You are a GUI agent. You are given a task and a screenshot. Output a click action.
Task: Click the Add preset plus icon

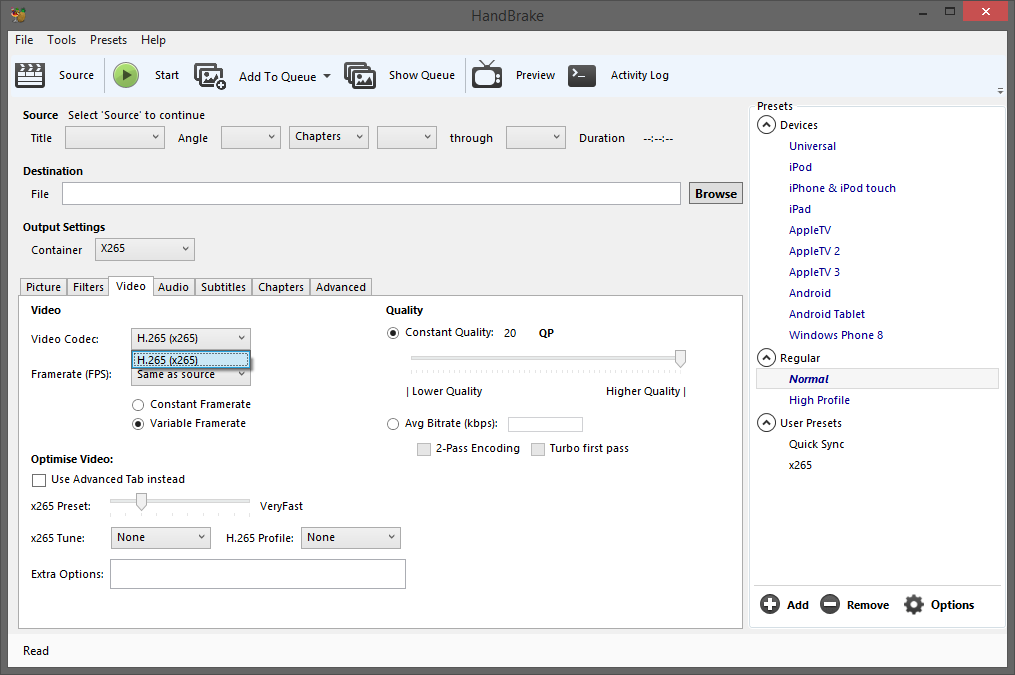[770, 604]
